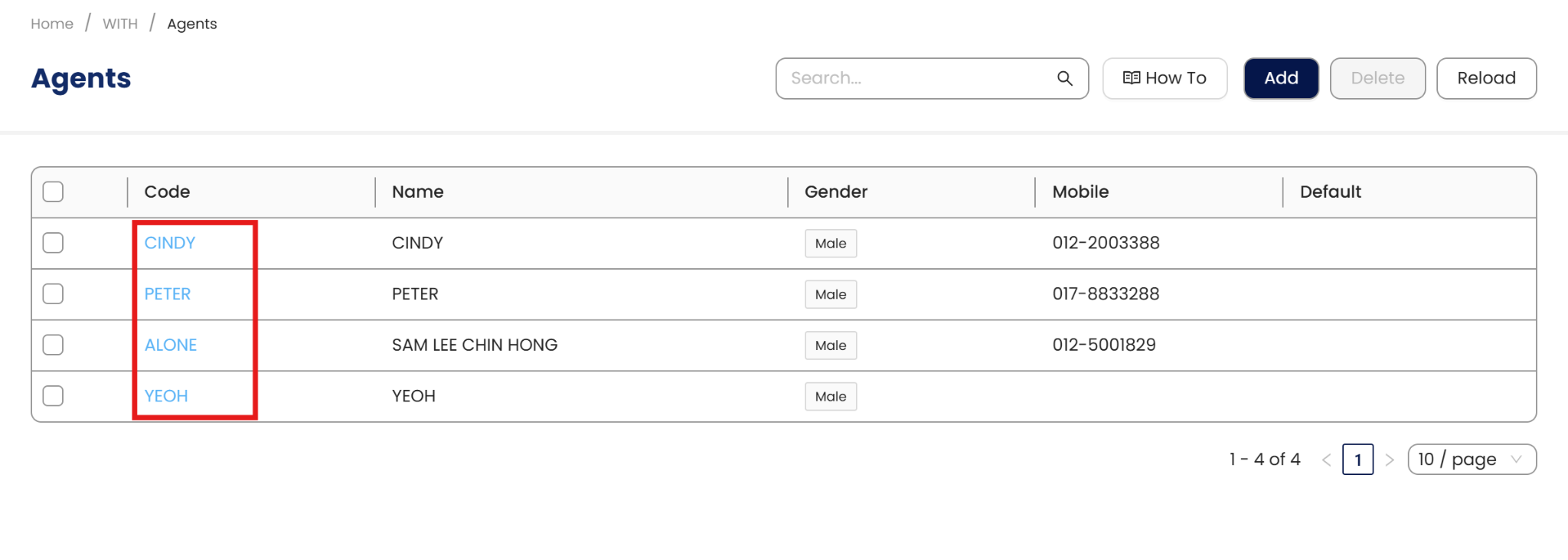The image size is (1568, 560).
Task: Open the PETER agent code link
Action: click(168, 294)
